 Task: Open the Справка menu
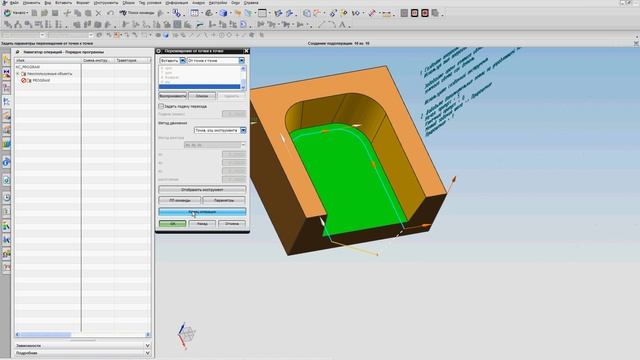coord(251,2)
